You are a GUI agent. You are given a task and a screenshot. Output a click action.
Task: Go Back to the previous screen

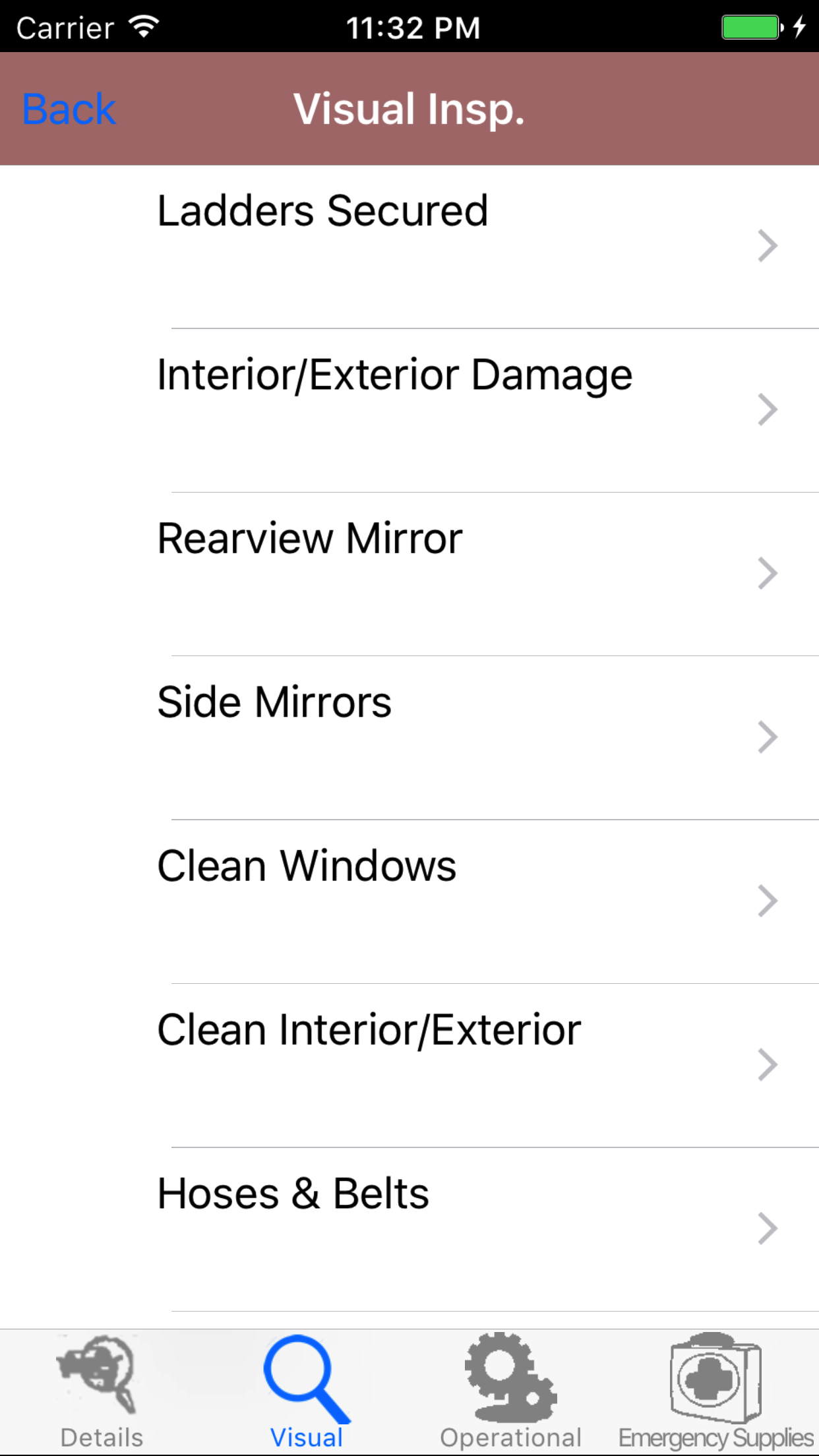(x=69, y=109)
